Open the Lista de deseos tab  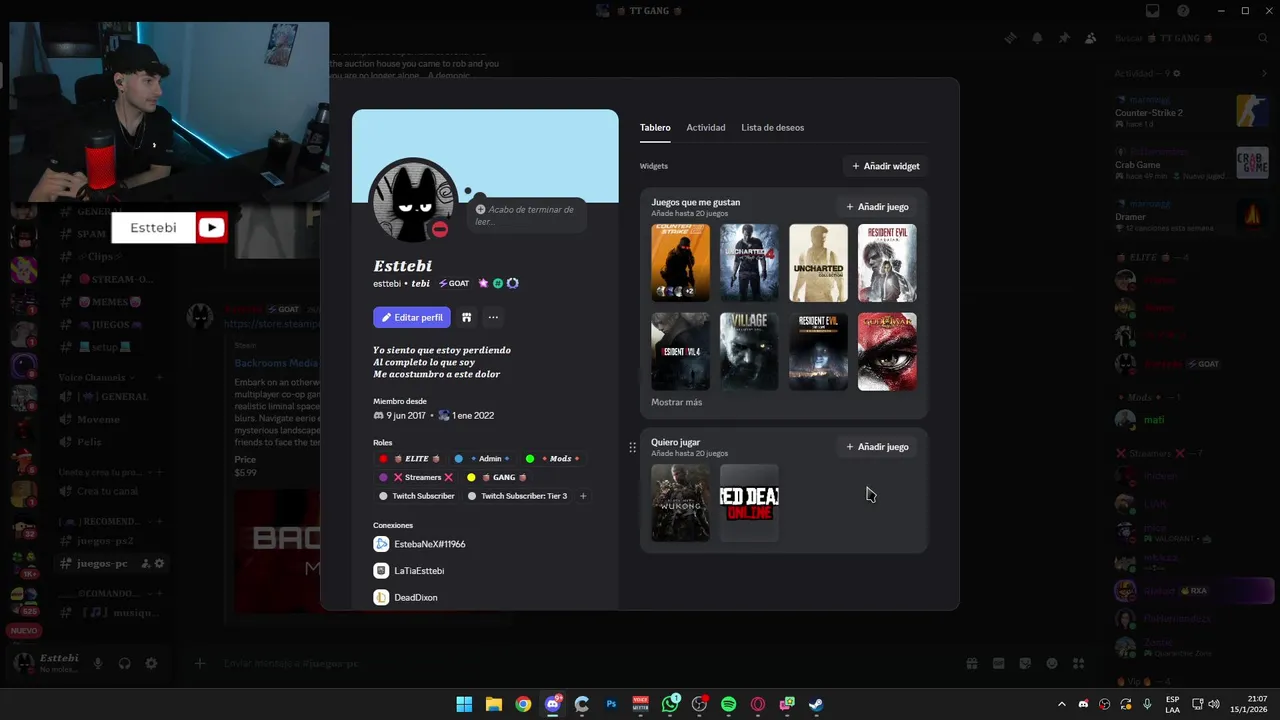[x=772, y=127]
